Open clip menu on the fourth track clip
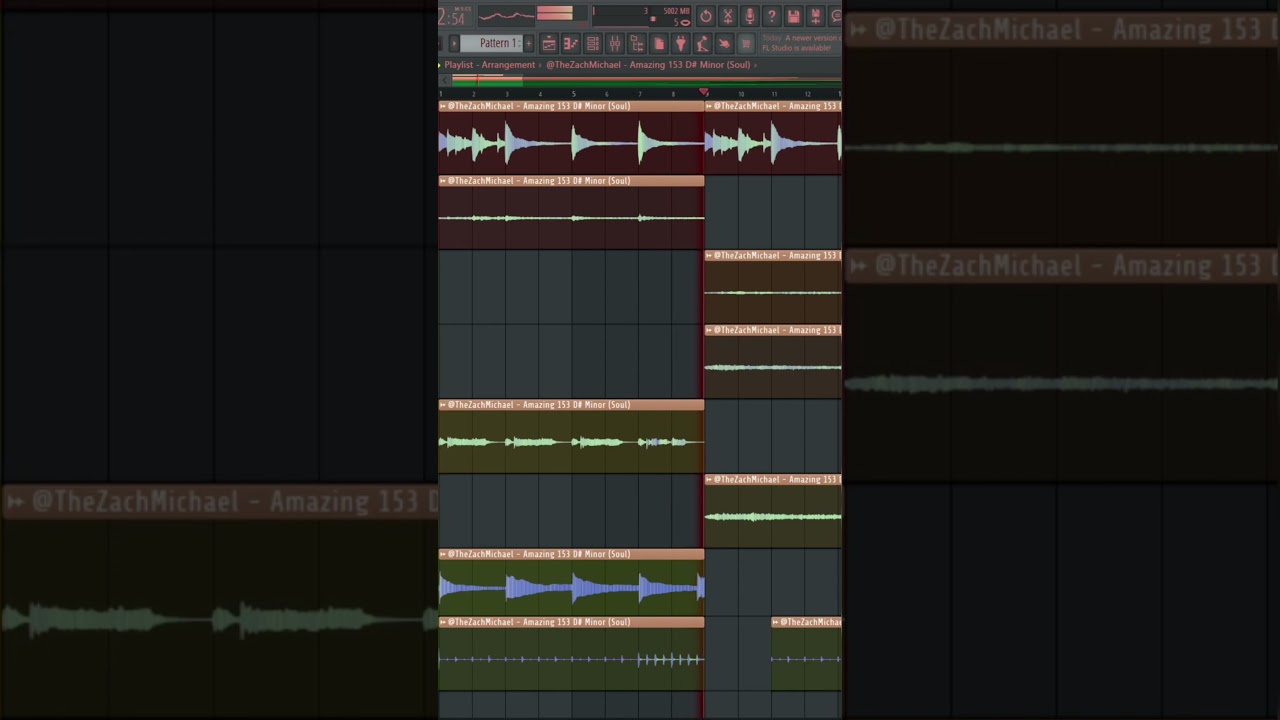This screenshot has width=1280, height=720. (708, 330)
